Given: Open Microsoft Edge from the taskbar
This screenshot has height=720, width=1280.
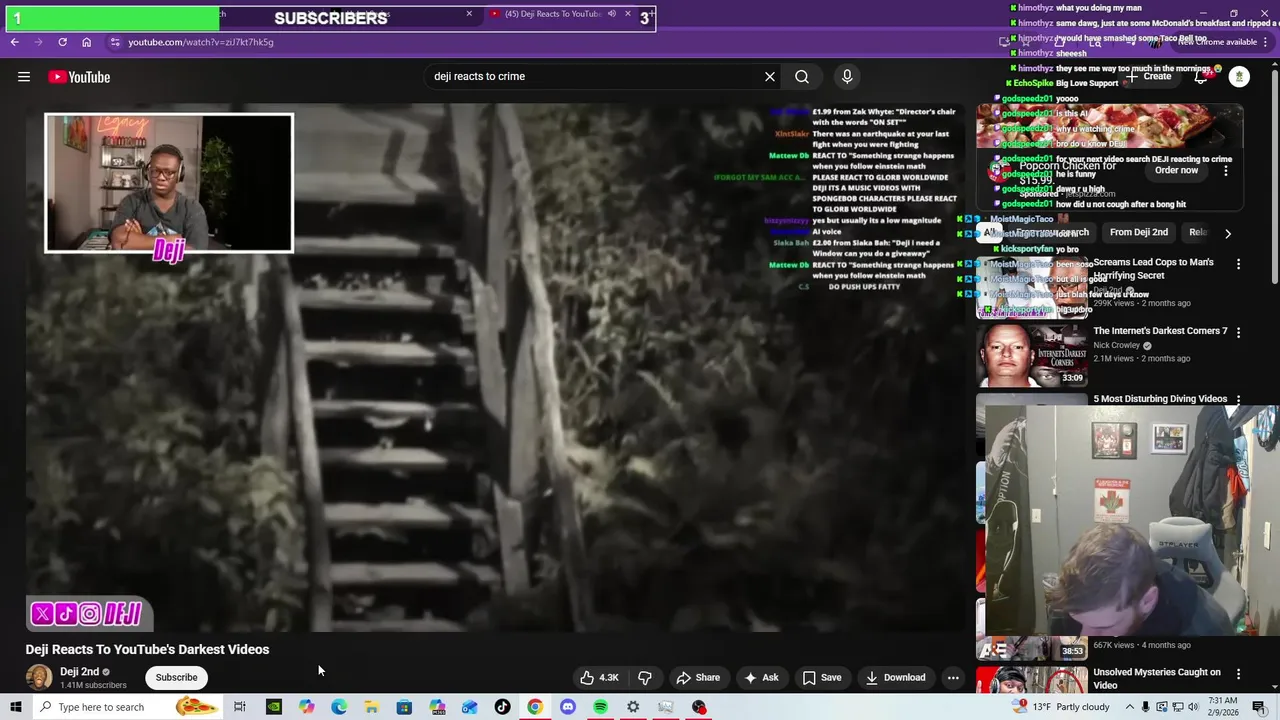Looking at the screenshot, I should 339,707.
